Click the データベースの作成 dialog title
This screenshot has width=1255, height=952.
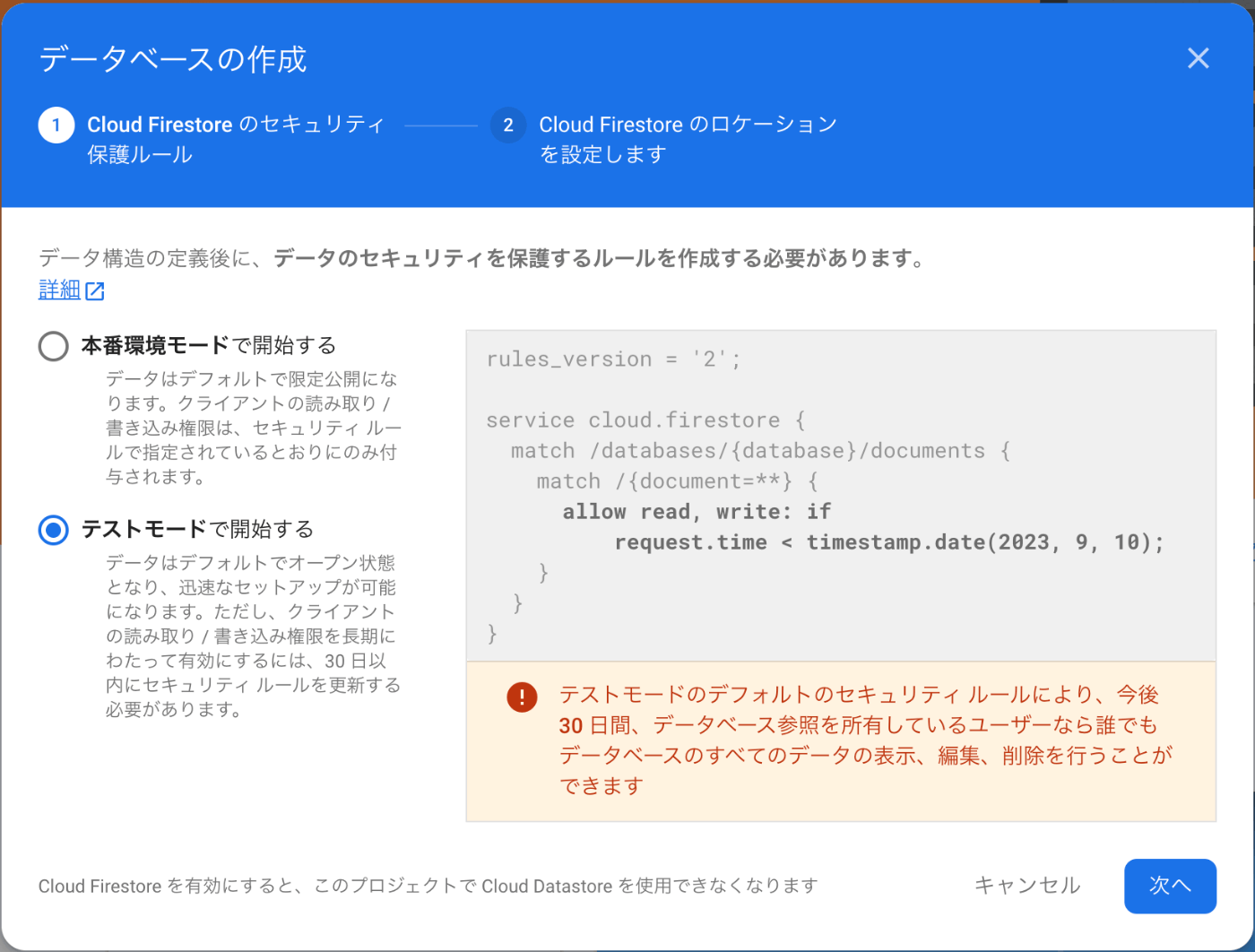coord(173,59)
